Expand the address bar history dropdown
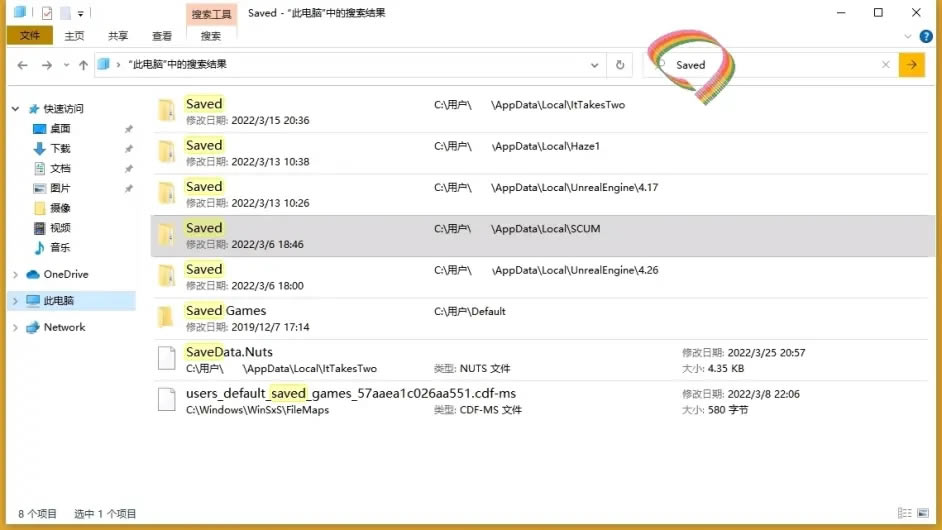Screen dimensions: 942x530 click(594, 65)
